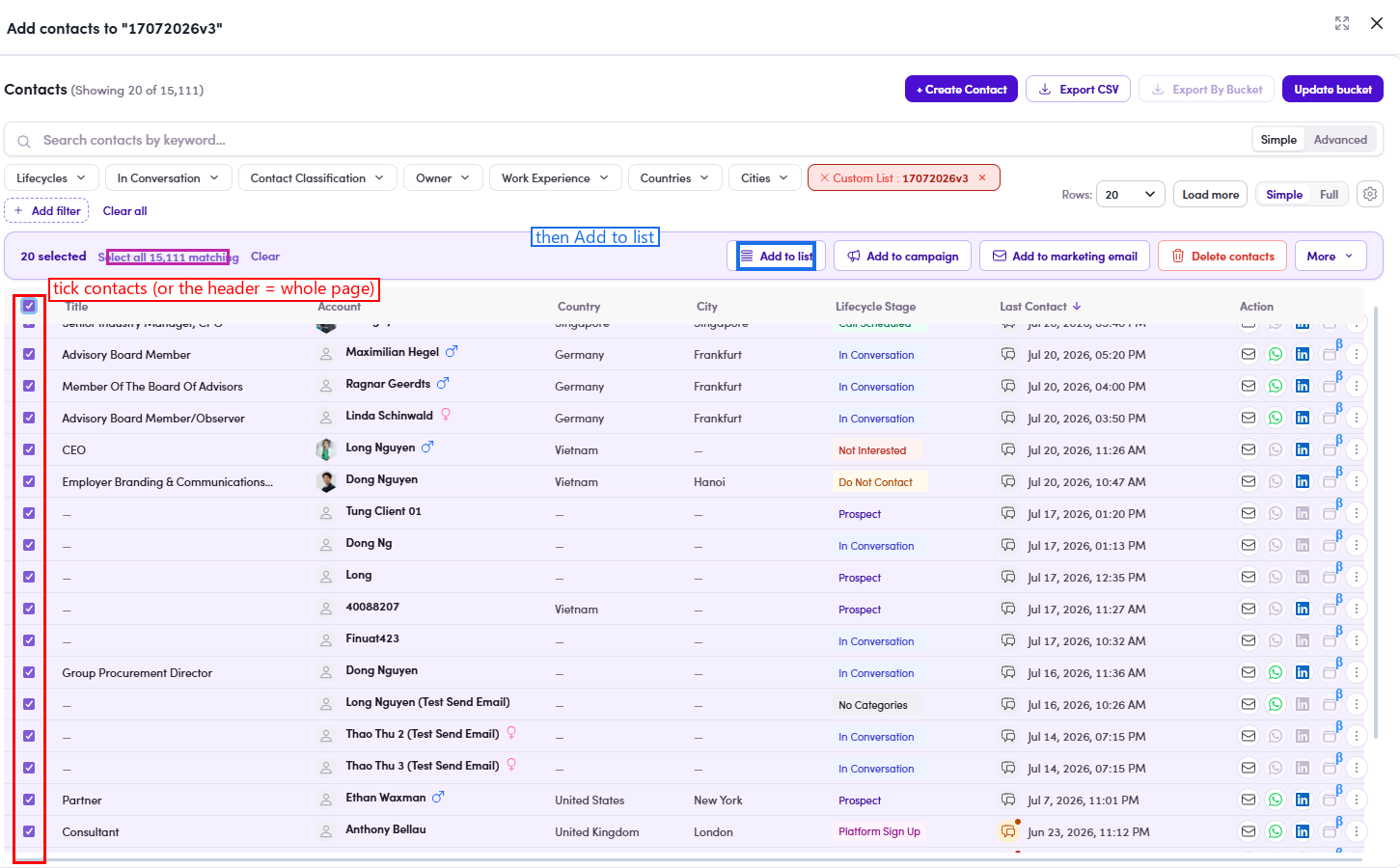Switch search mode to Advanced

1340,140
